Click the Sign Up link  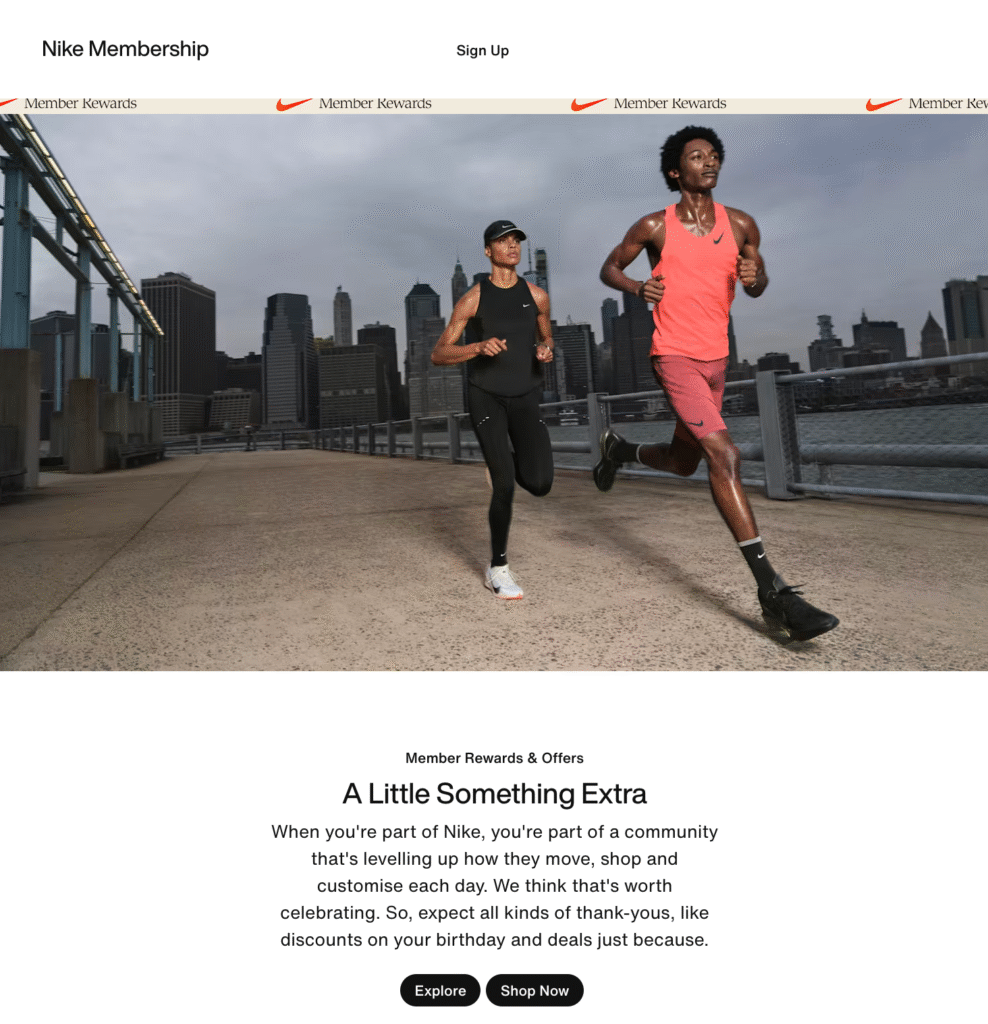click(482, 50)
